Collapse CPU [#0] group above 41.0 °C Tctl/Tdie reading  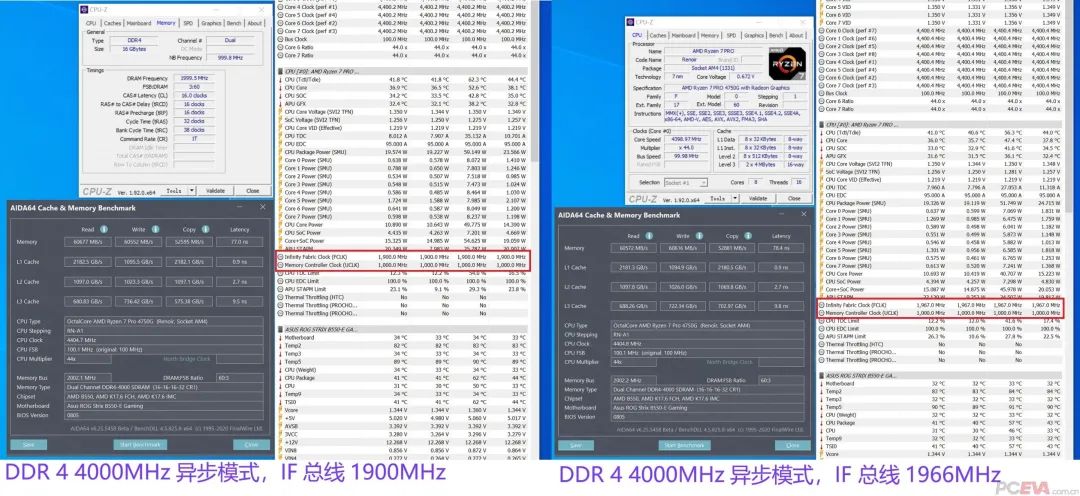821,125
